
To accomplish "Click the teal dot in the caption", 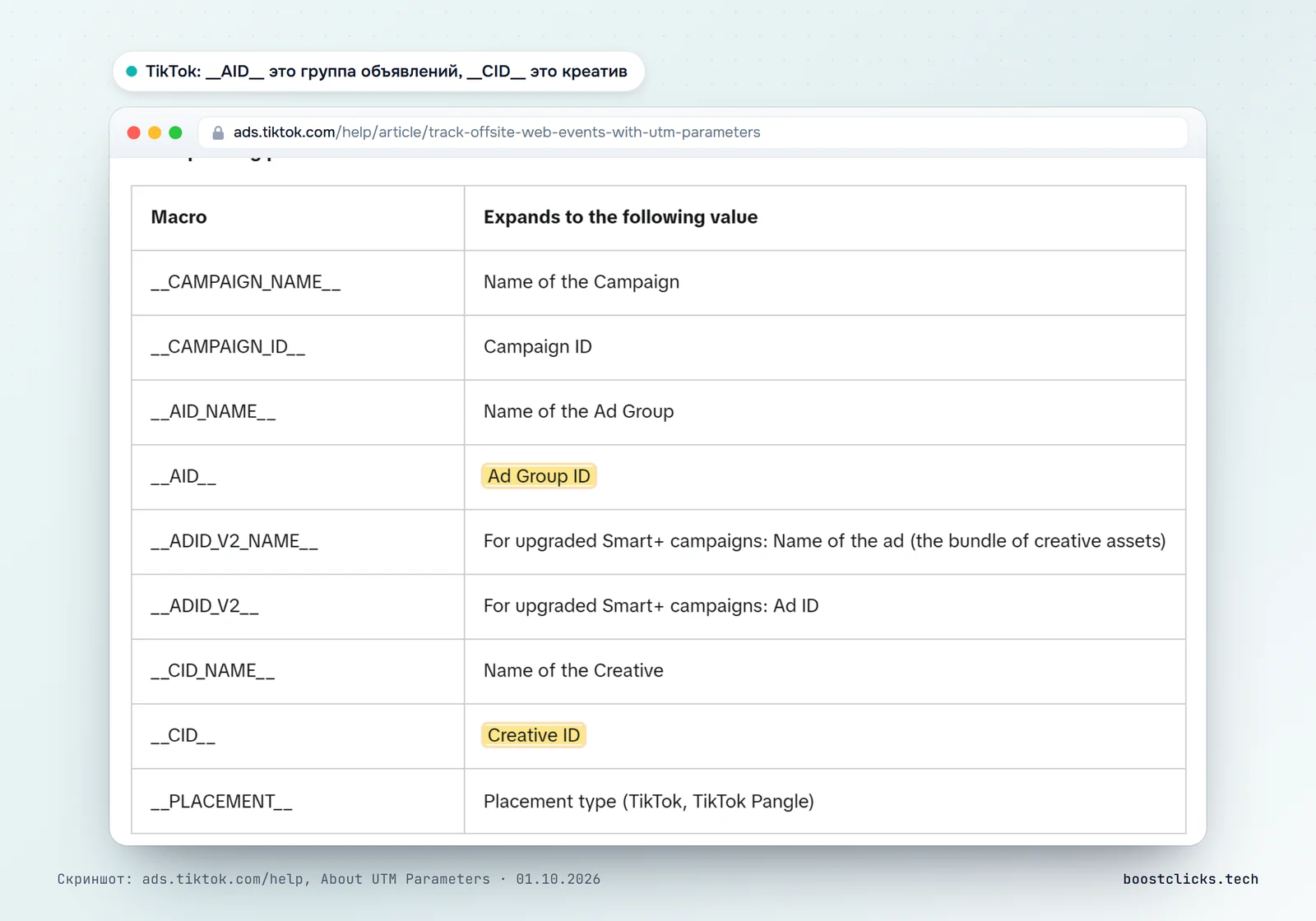I will (x=132, y=72).
